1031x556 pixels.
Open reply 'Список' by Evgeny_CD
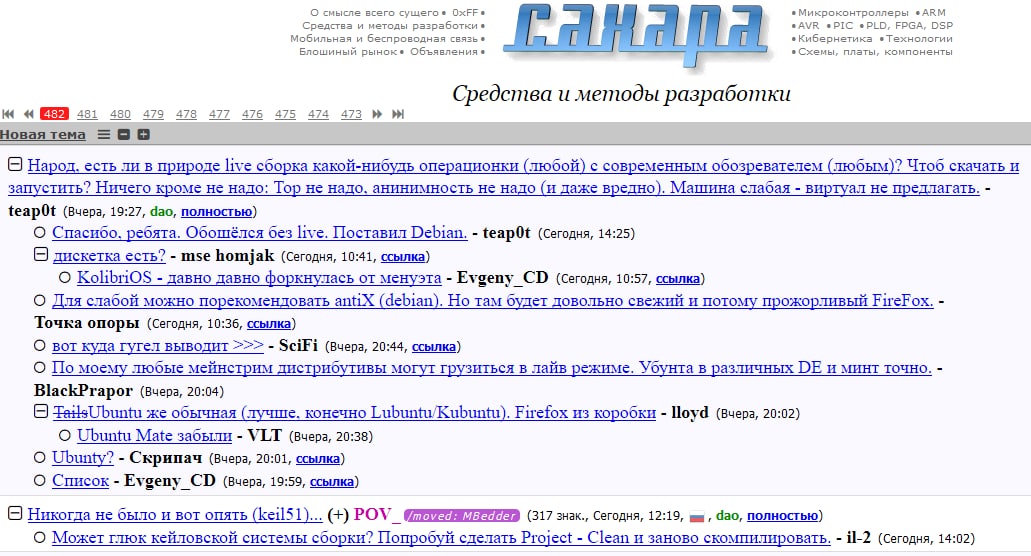(80, 480)
